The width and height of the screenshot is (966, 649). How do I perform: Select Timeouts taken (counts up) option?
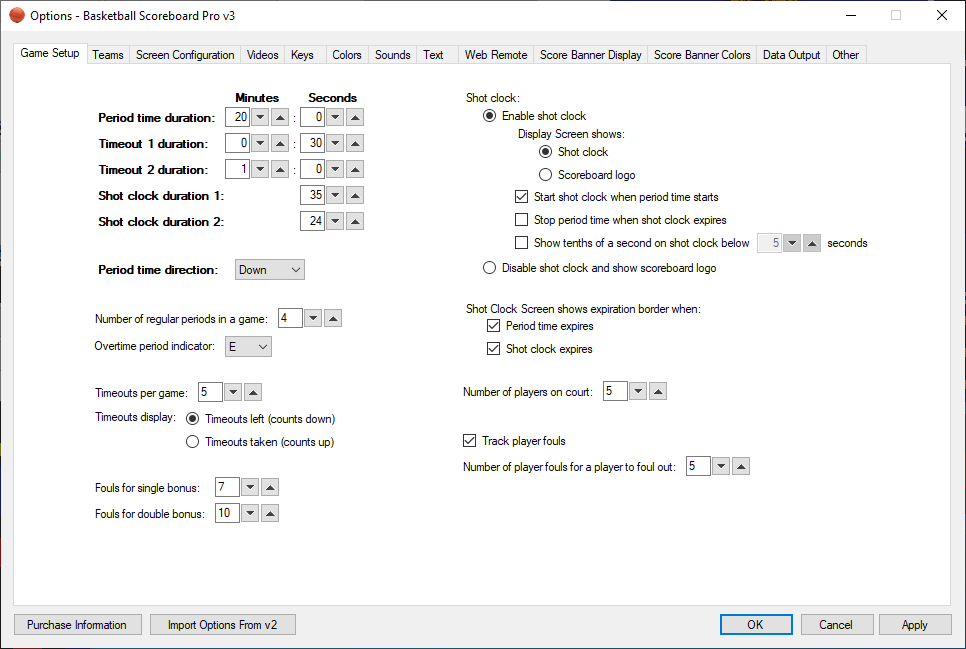tap(193, 442)
